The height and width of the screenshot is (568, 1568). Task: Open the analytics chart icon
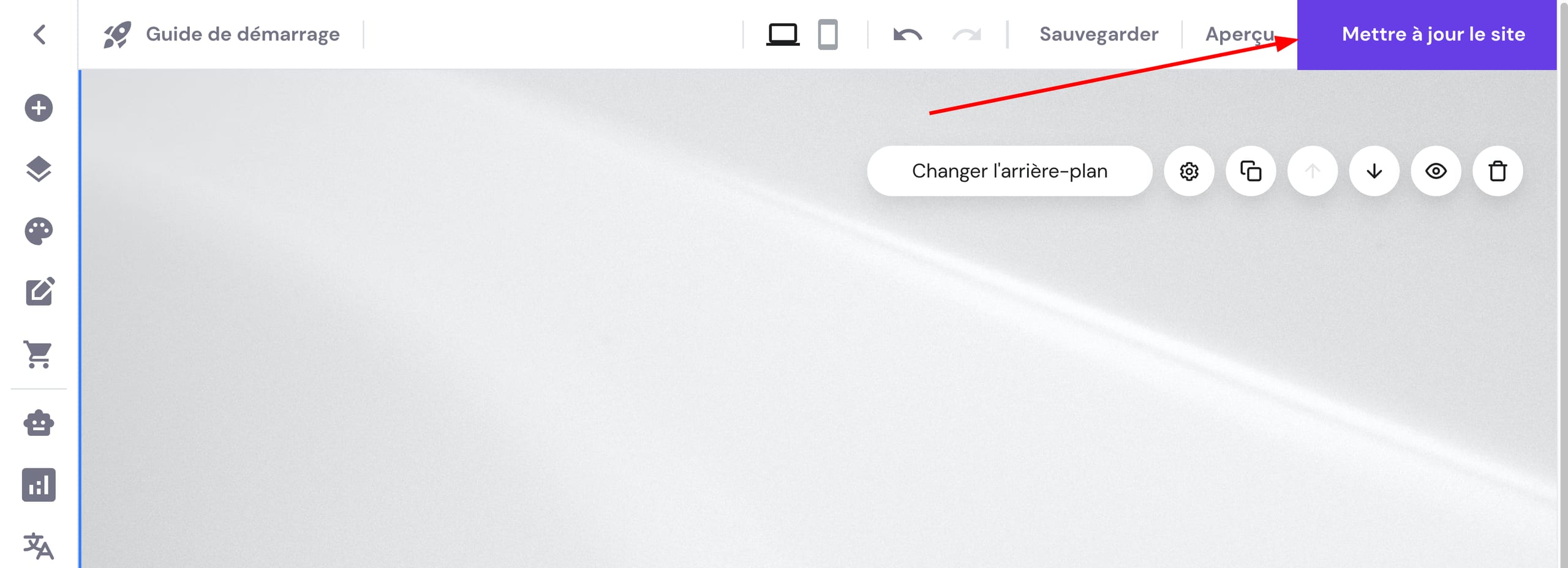(x=39, y=485)
